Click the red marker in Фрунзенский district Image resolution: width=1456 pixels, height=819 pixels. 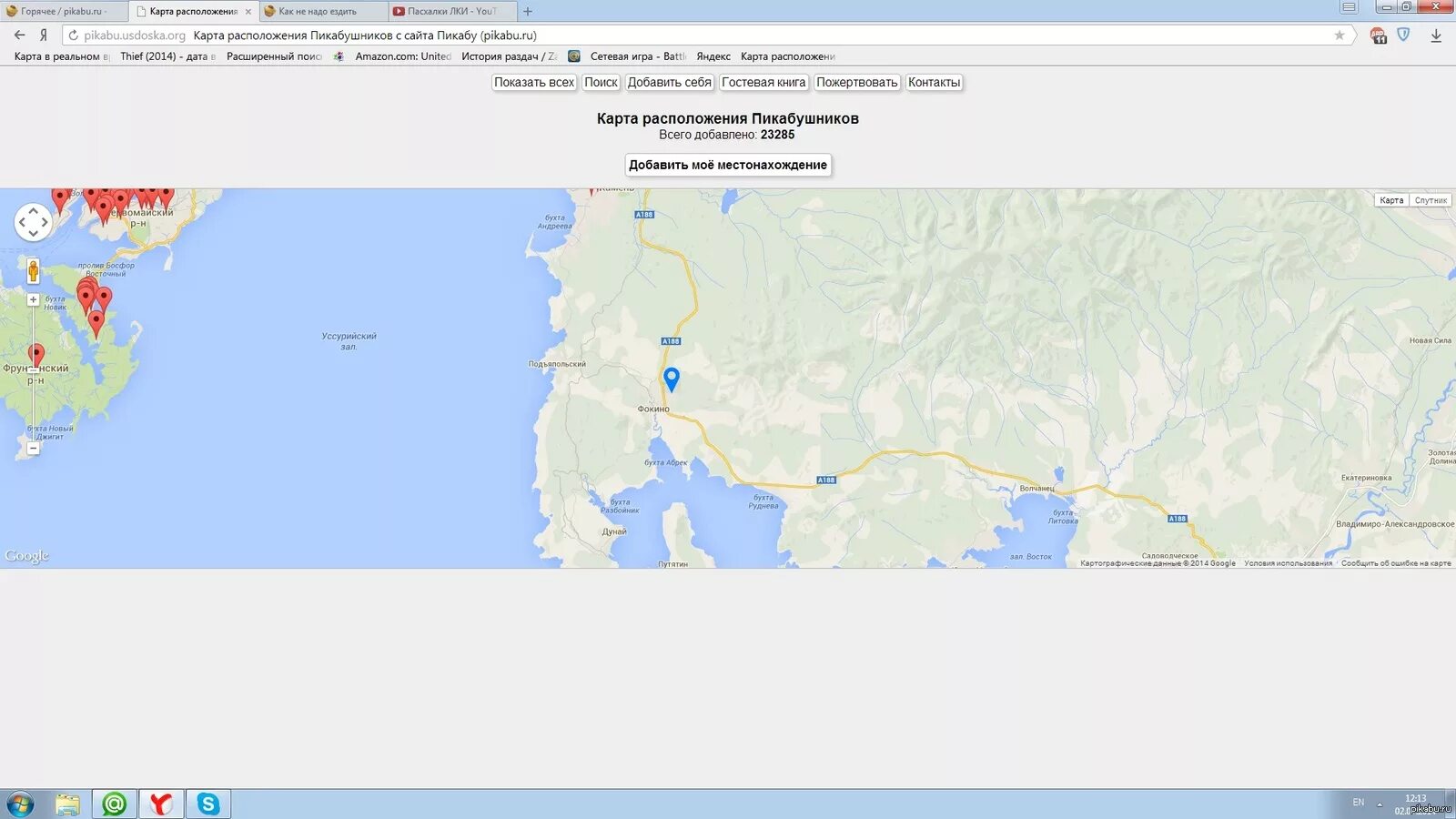click(x=36, y=357)
